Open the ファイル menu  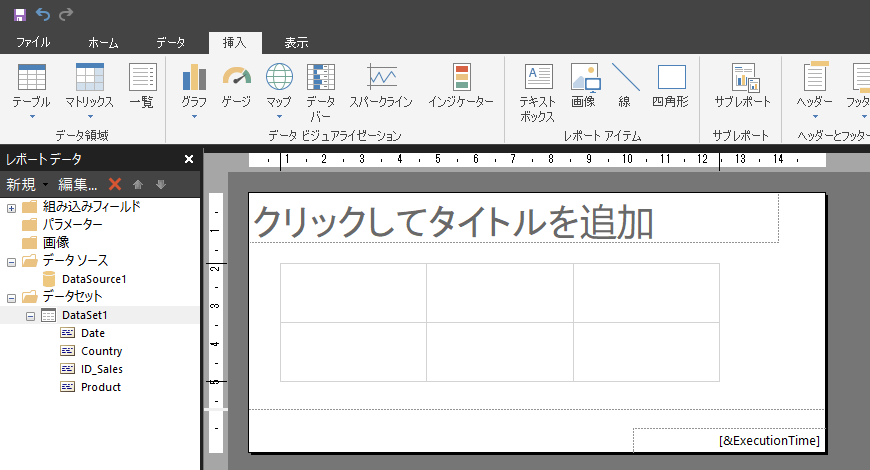(33, 43)
